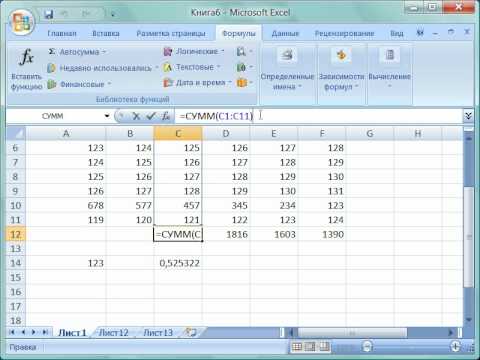This screenshot has width=480, height=360.
Task: Select the Формулы tab
Action: [x=239, y=34]
